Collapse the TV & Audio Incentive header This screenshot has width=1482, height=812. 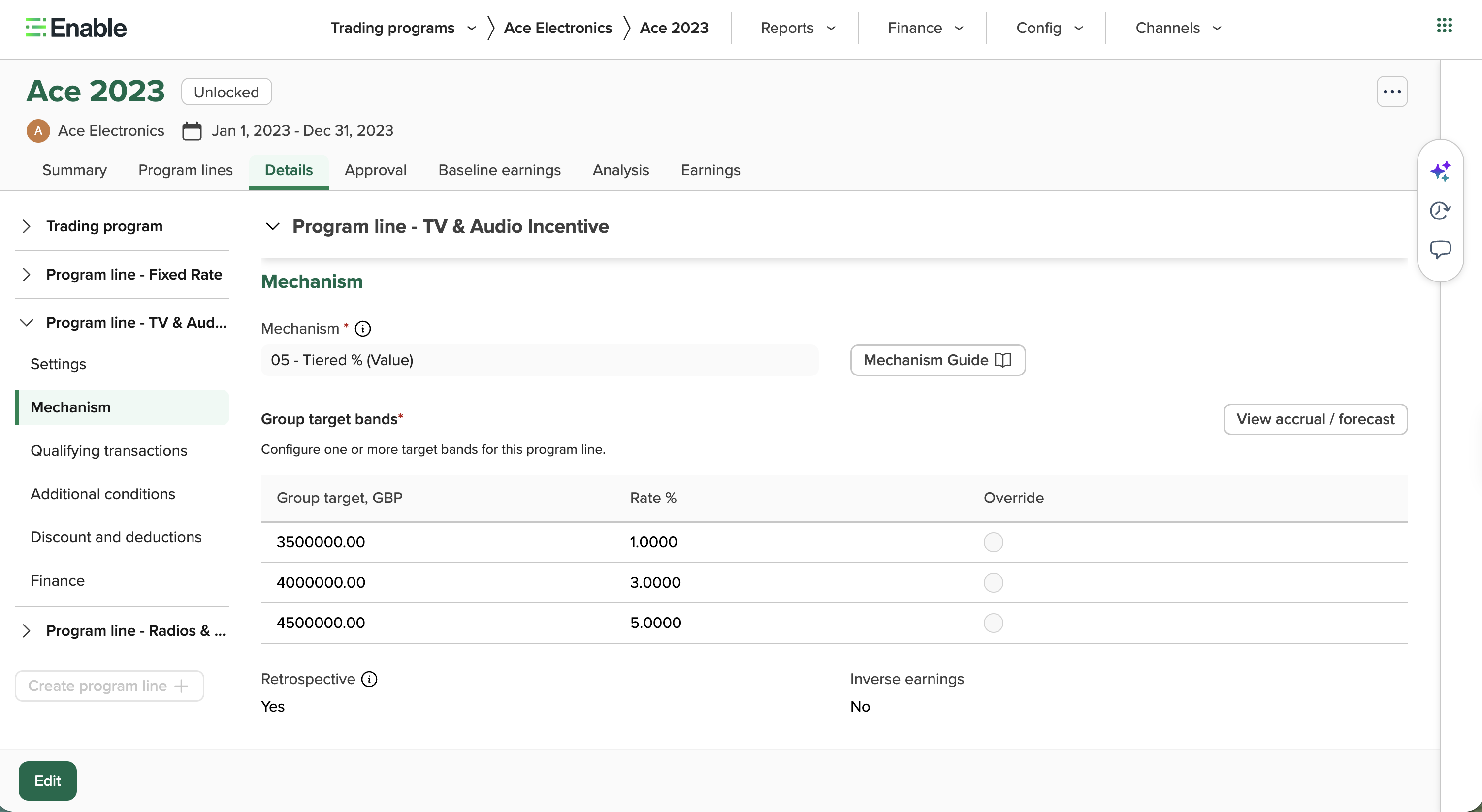272,226
